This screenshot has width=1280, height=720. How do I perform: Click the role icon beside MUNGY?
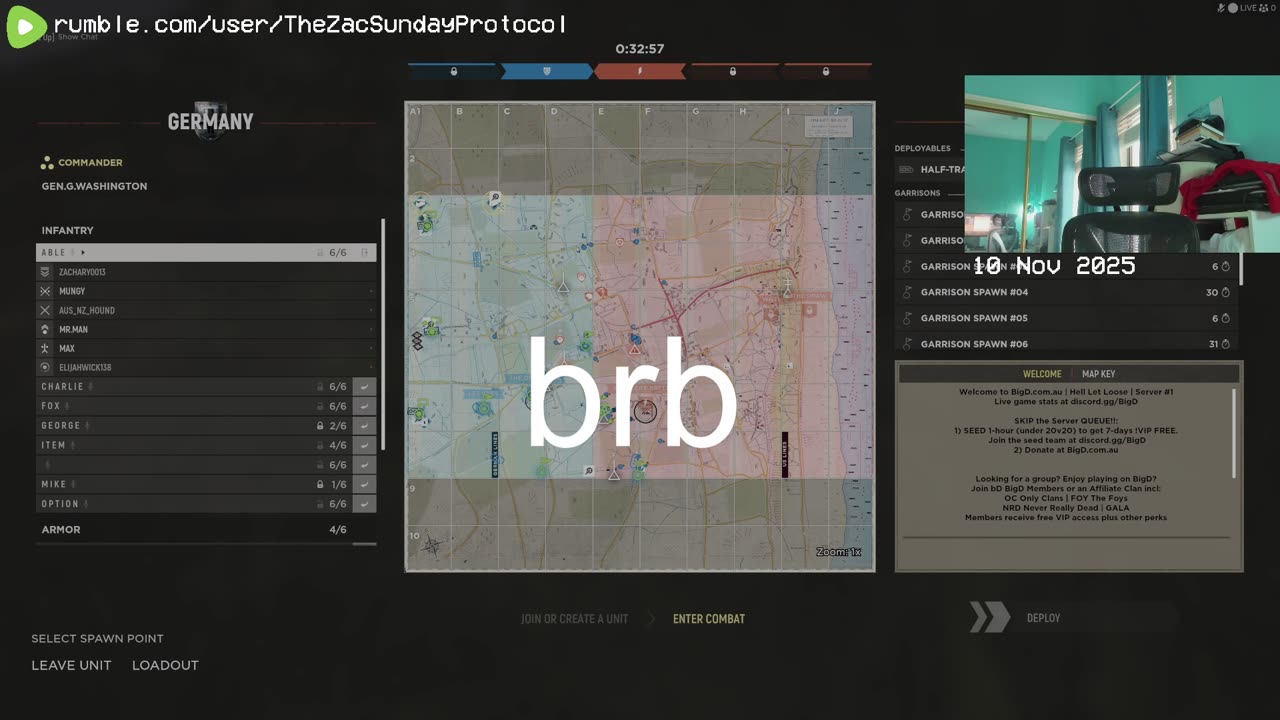[x=45, y=291]
